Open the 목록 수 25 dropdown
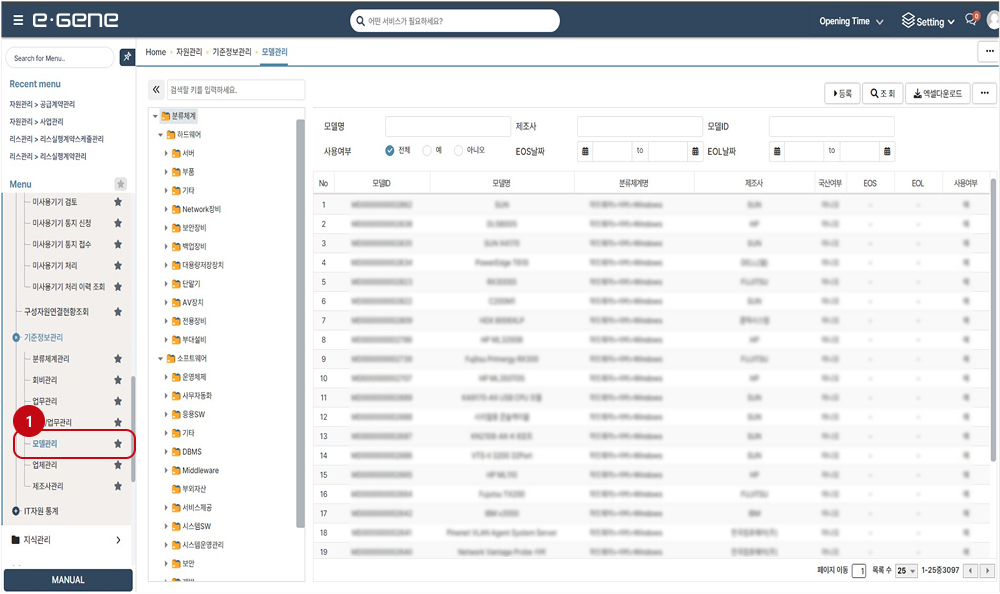Viewport: 1000px width, 594px height. point(906,570)
